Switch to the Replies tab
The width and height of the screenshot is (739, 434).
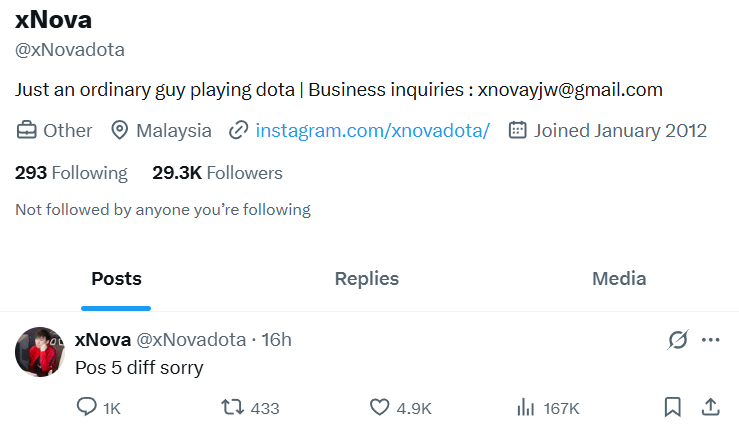(x=367, y=279)
